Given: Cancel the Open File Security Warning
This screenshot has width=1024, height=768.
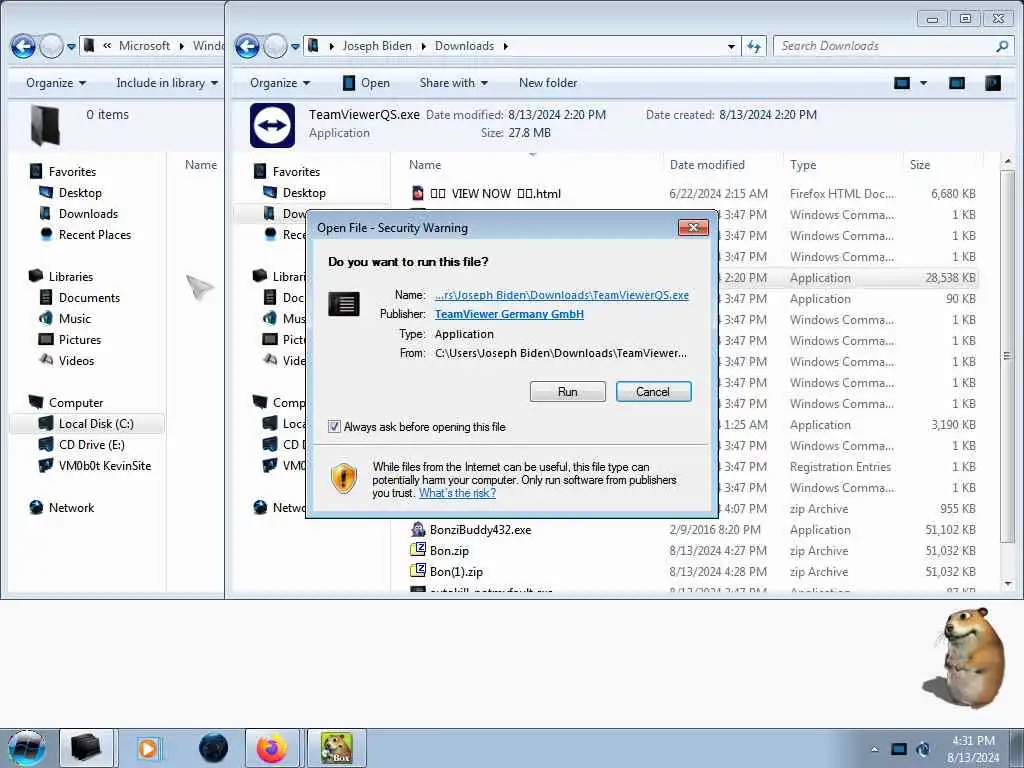Looking at the screenshot, I should click(653, 392).
